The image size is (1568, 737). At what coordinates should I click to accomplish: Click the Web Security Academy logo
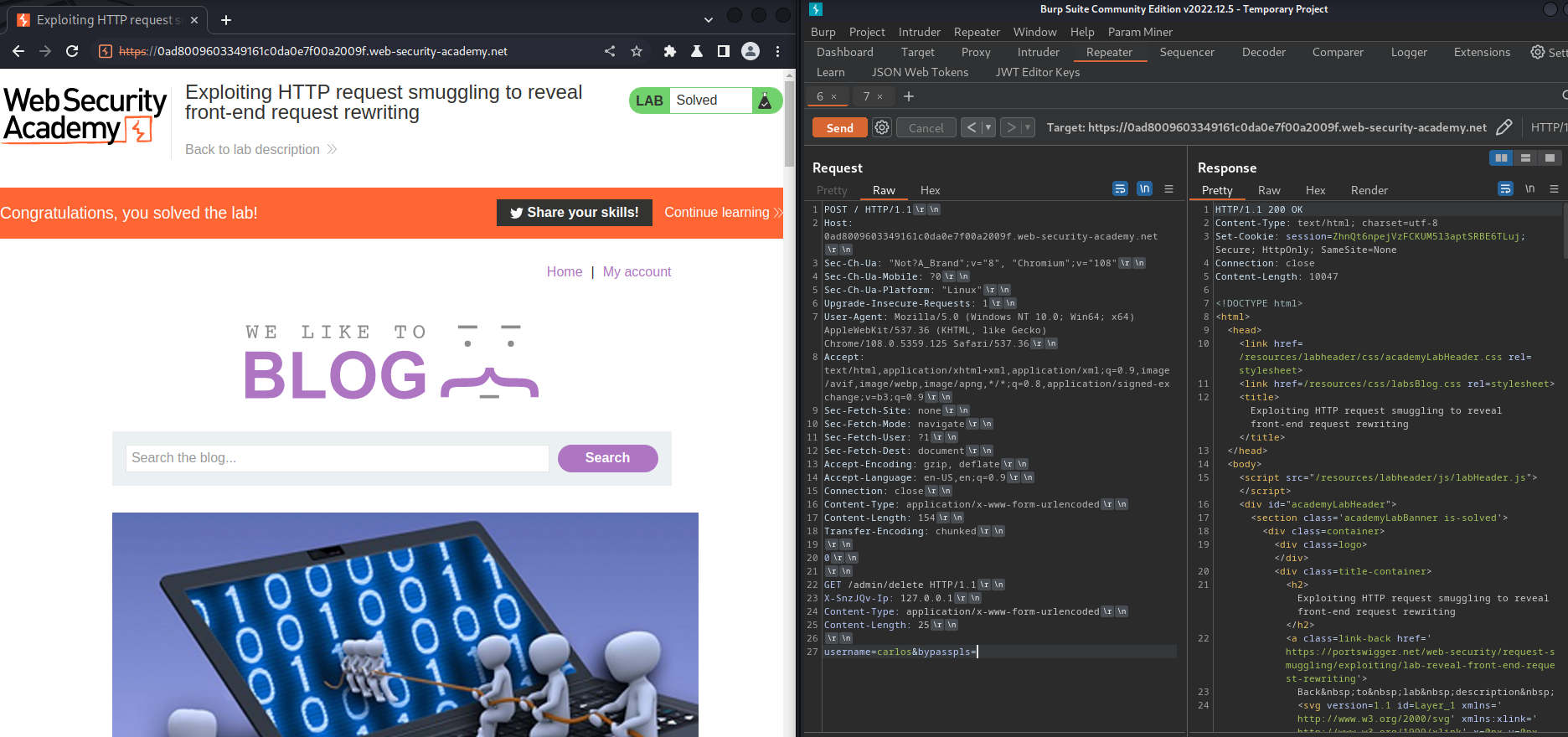click(85, 115)
